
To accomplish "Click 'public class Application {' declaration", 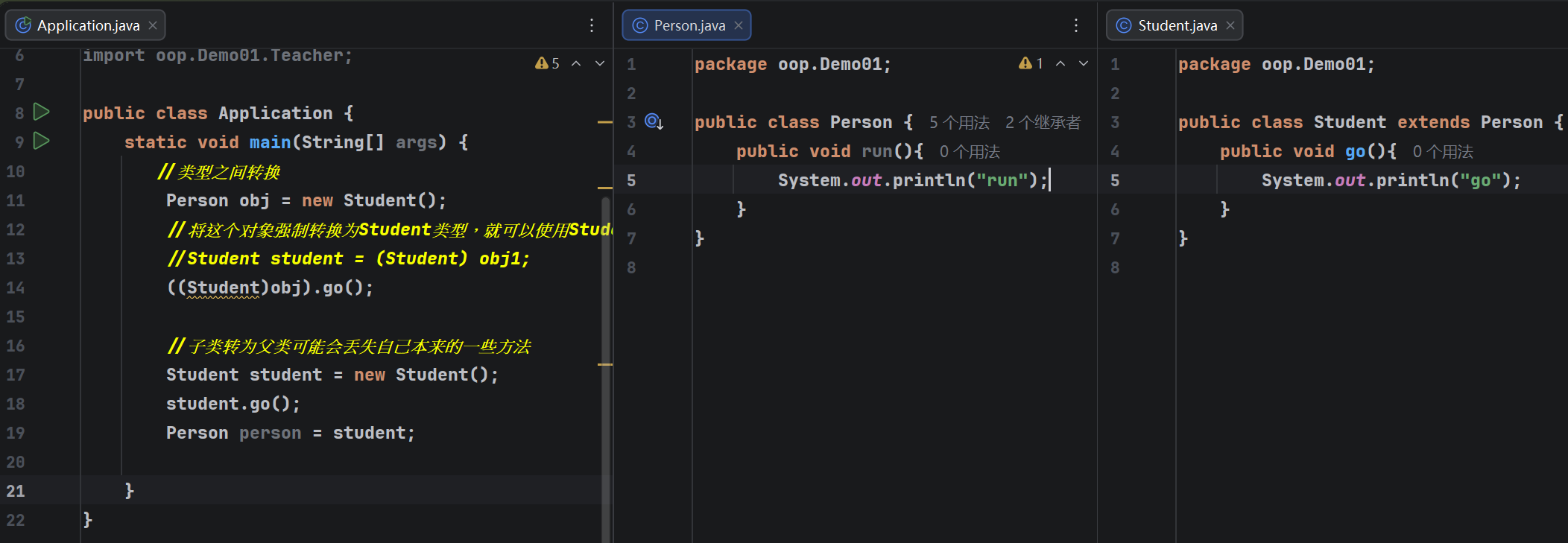I will 218,113.
